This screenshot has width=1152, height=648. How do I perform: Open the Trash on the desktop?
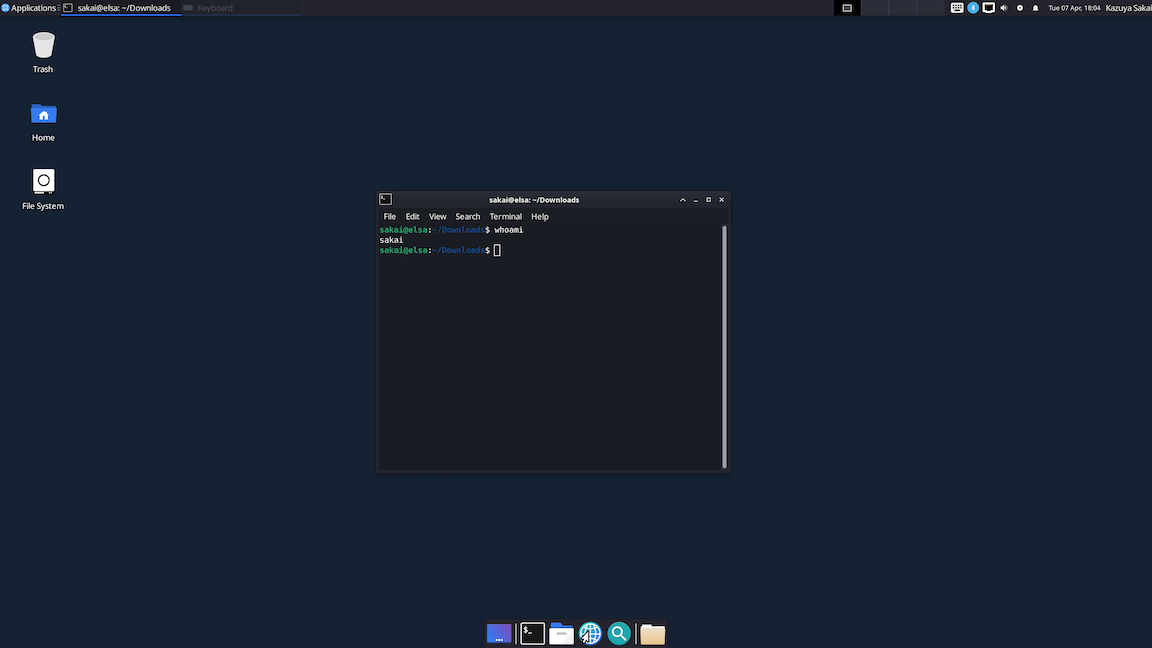point(43,44)
